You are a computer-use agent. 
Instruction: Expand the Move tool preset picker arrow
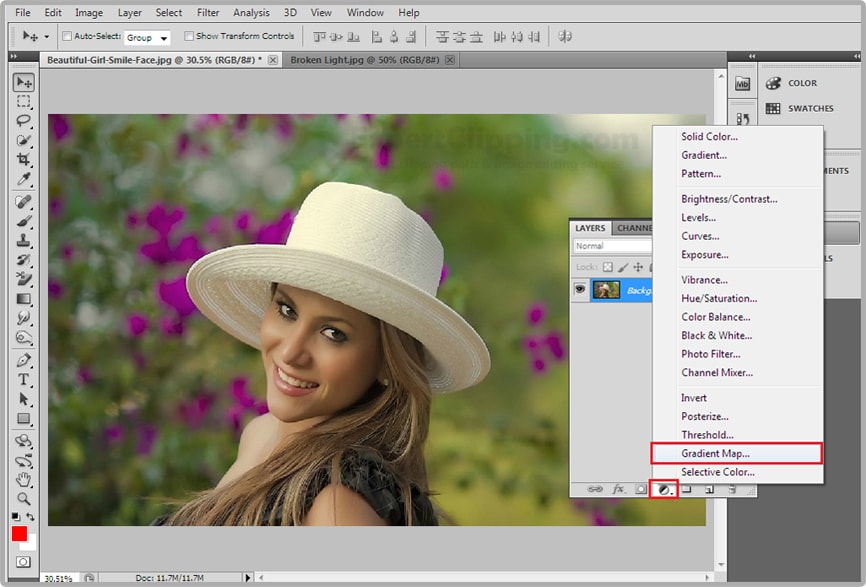coord(46,37)
